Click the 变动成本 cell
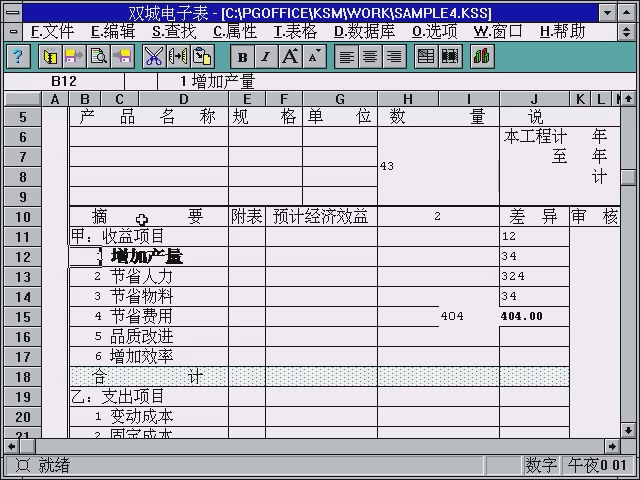Image resolution: width=640 pixels, height=480 pixels. pyautogui.click(x=141, y=416)
